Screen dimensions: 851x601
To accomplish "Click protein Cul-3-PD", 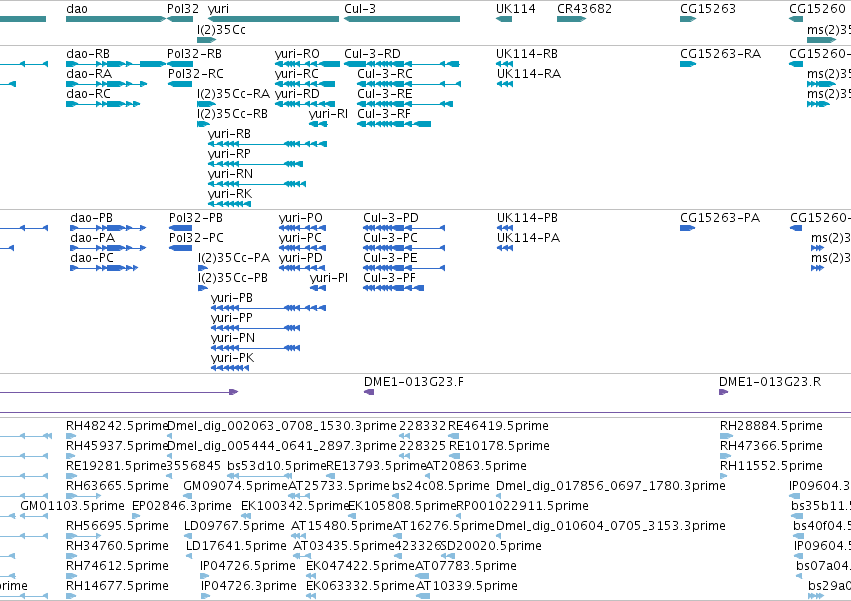I will tap(391, 218).
